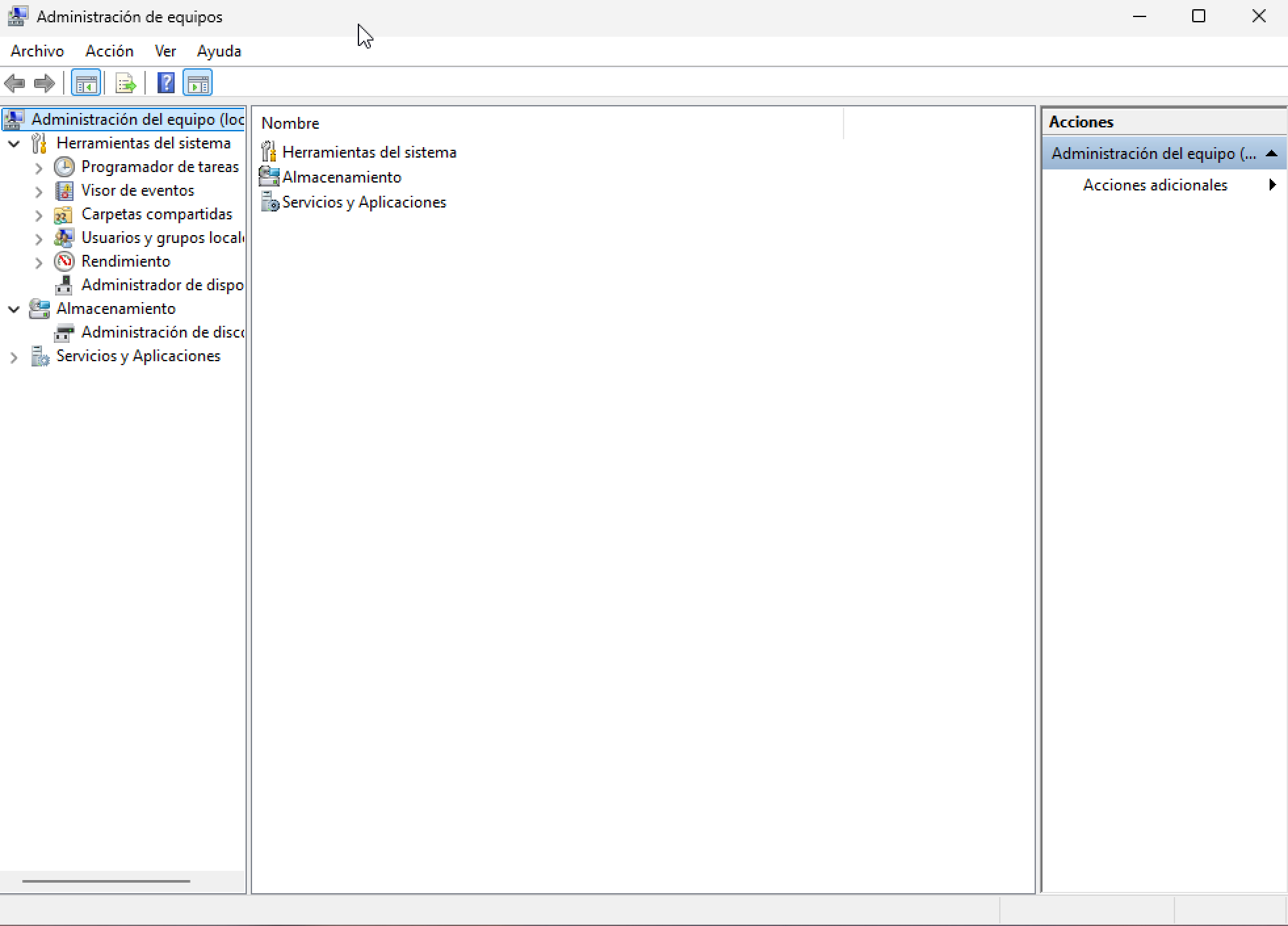Expand the Programador de tareas node
Viewport: 1288px width, 926px height.
(39, 168)
